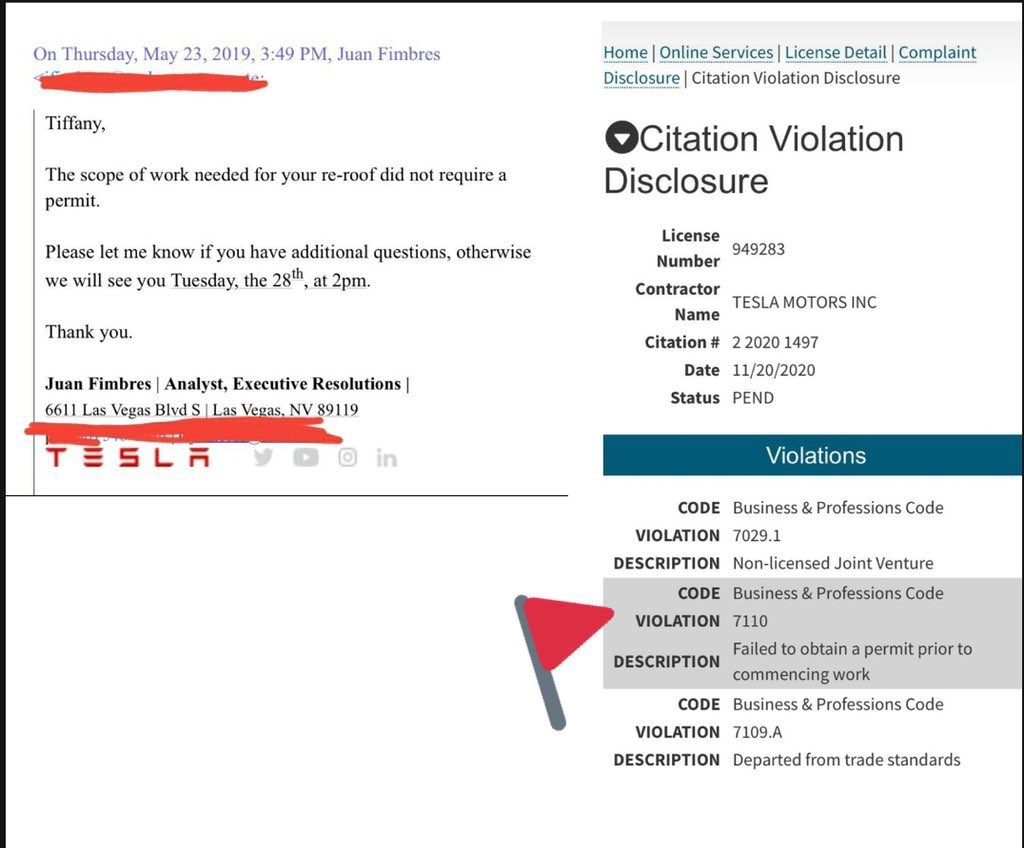Click 'Analyst, Executive Resolutions' title
1024x848 pixels.
282,383
